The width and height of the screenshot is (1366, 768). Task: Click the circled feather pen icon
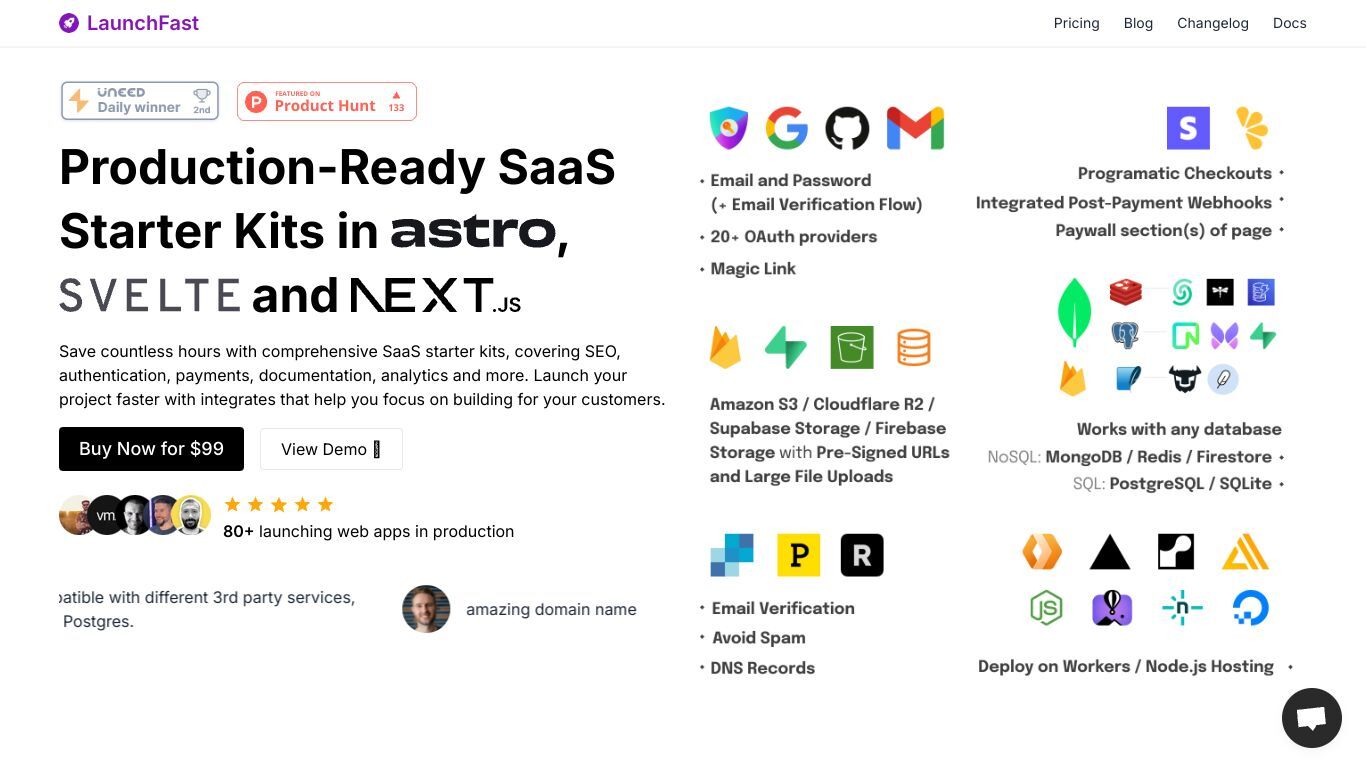tap(1223, 379)
